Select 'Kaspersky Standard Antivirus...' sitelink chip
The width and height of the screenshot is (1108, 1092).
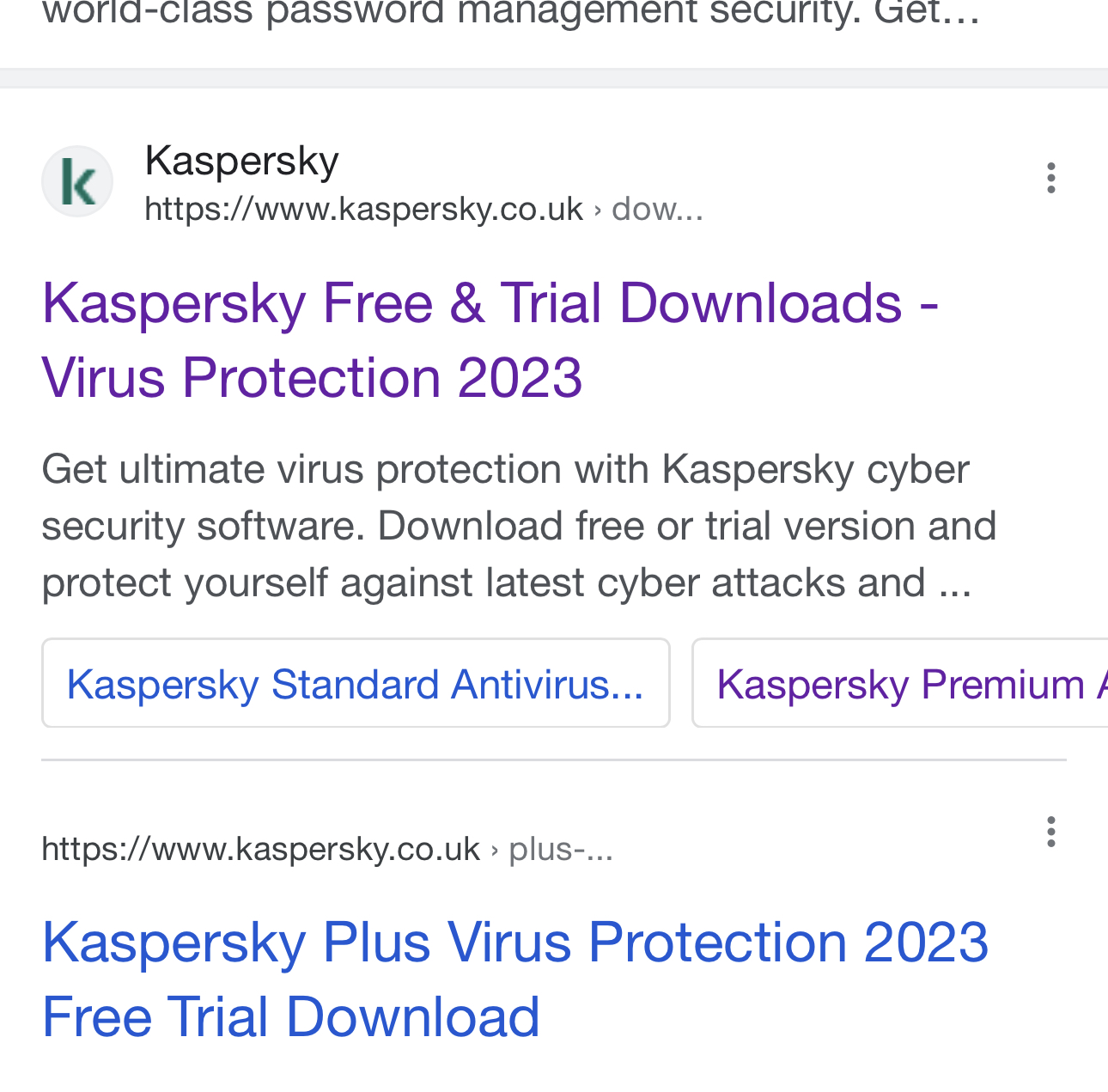[356, 684]
